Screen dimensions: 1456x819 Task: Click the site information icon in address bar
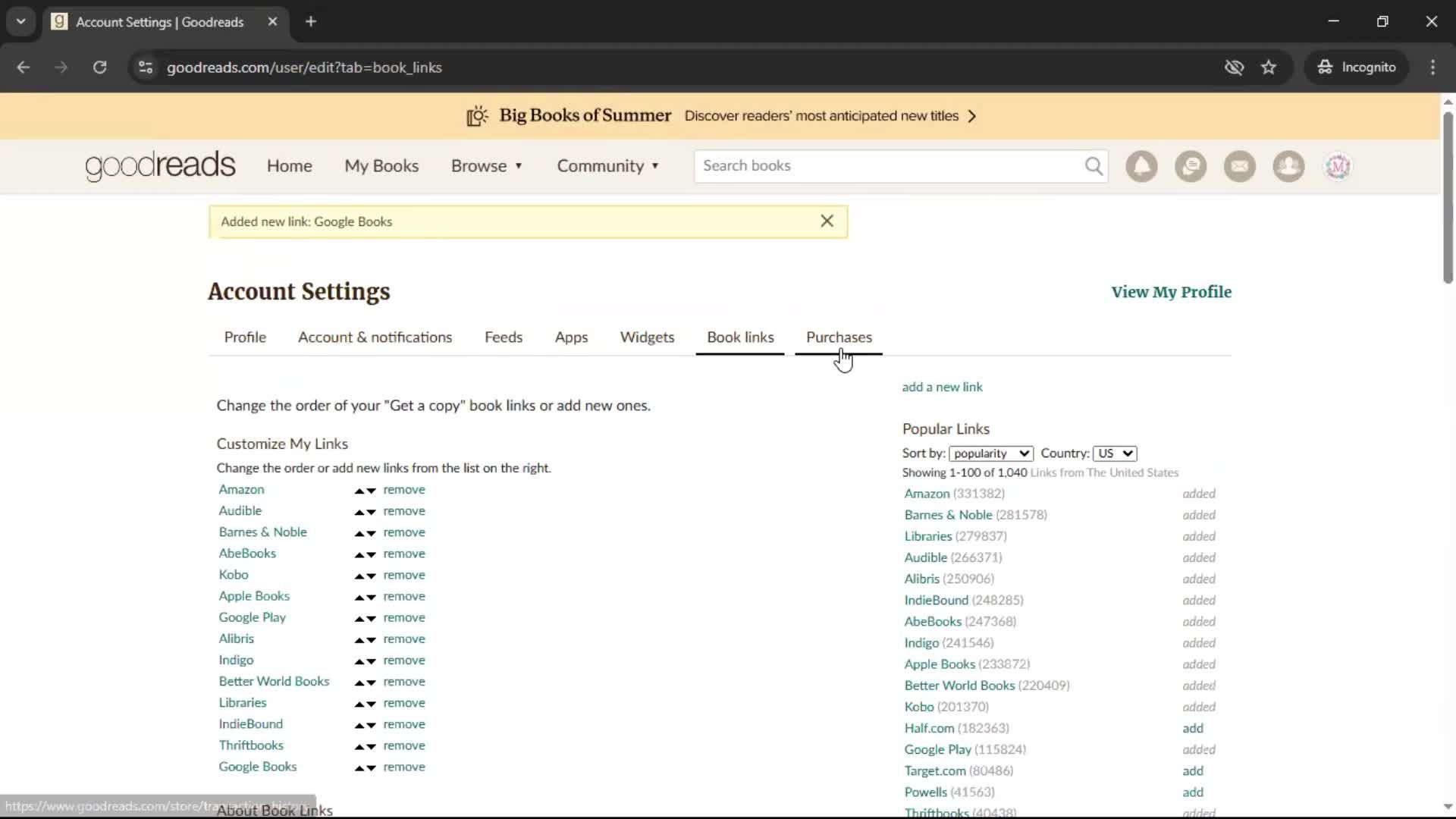(x=146, y=67)
